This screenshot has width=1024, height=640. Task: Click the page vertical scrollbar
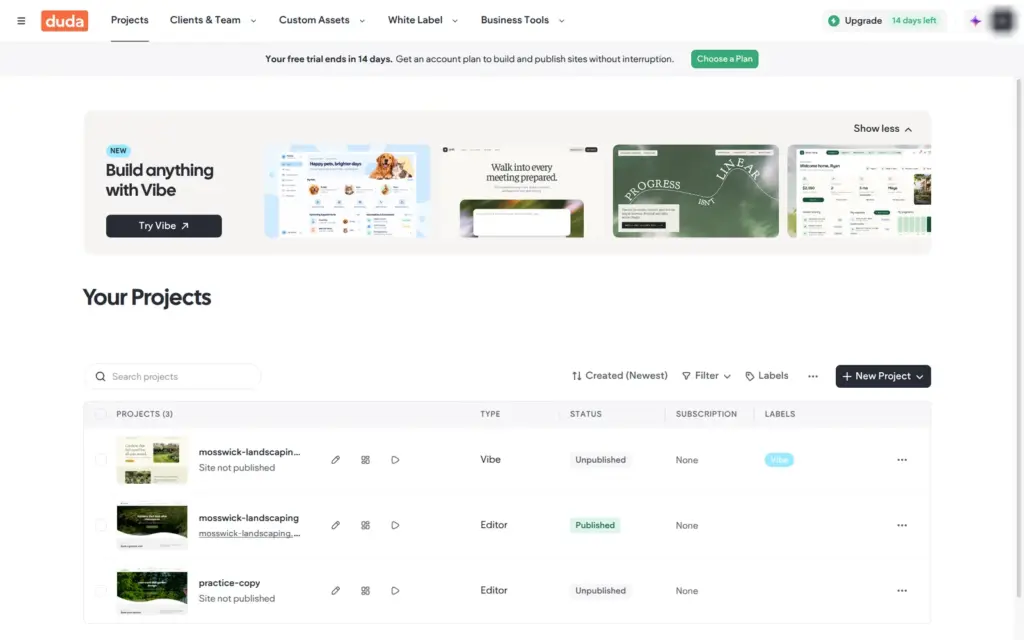coord(1018,336)
